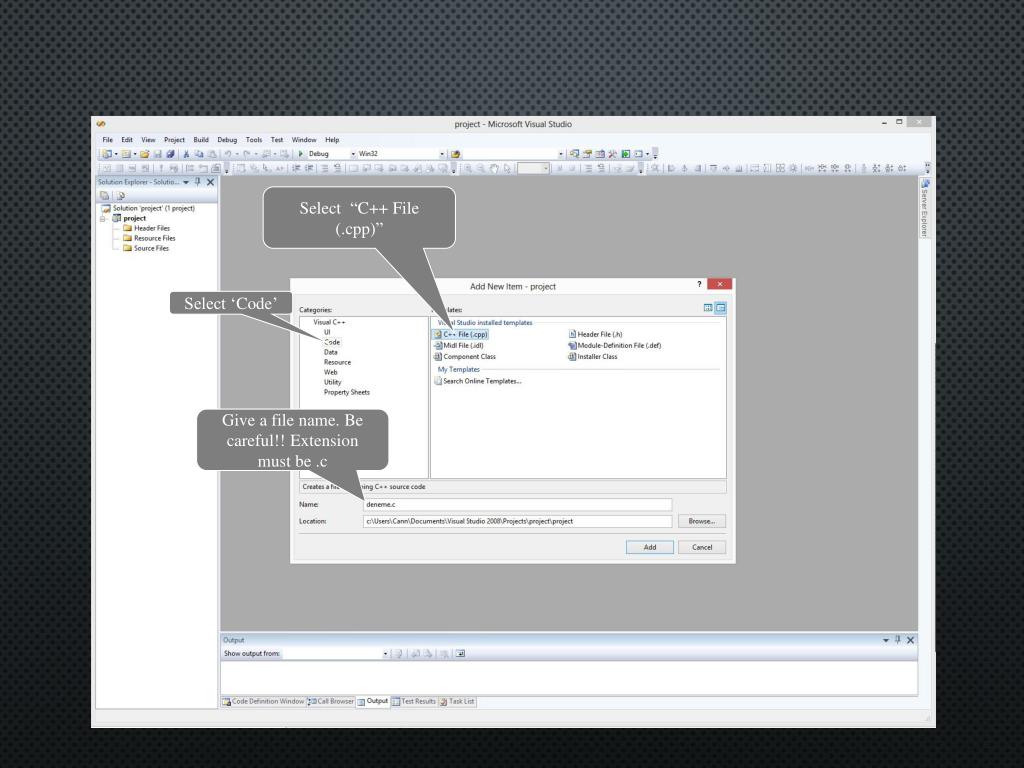Screen dimensions: 1024x768
Task: Open the Find combo box dropdown arrow
Action: (x=561, y=154)
